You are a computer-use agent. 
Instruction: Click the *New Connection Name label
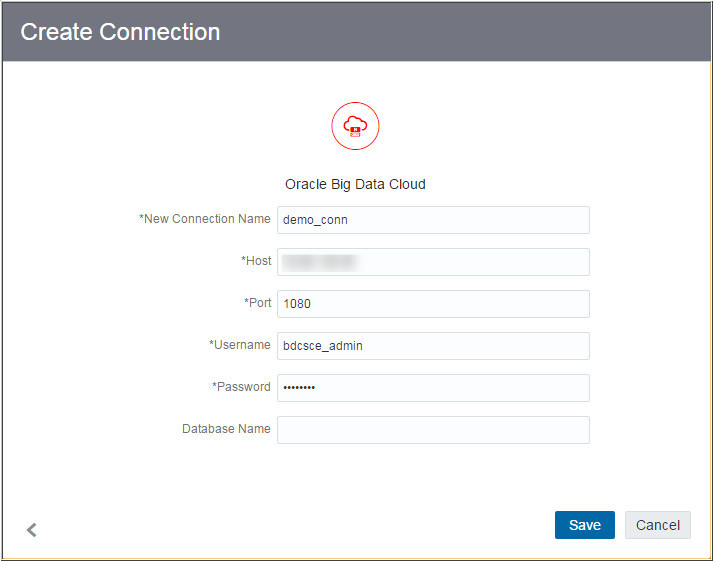click(x=205, y=219)
